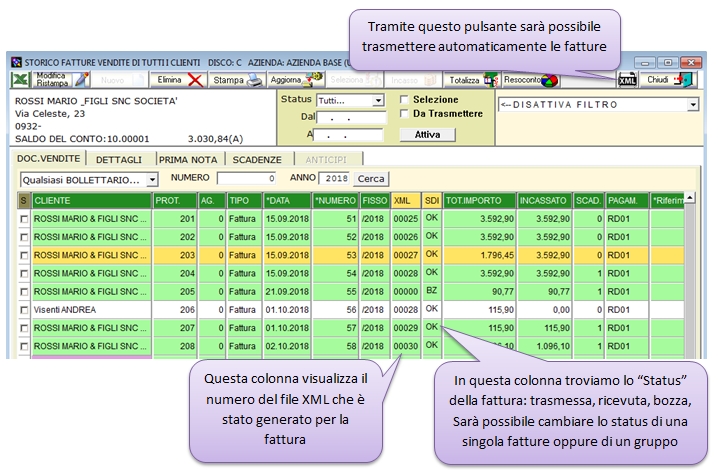Switch to the SCADENZE tab
Screen dimensions: 718x470
tap(257, 159)
